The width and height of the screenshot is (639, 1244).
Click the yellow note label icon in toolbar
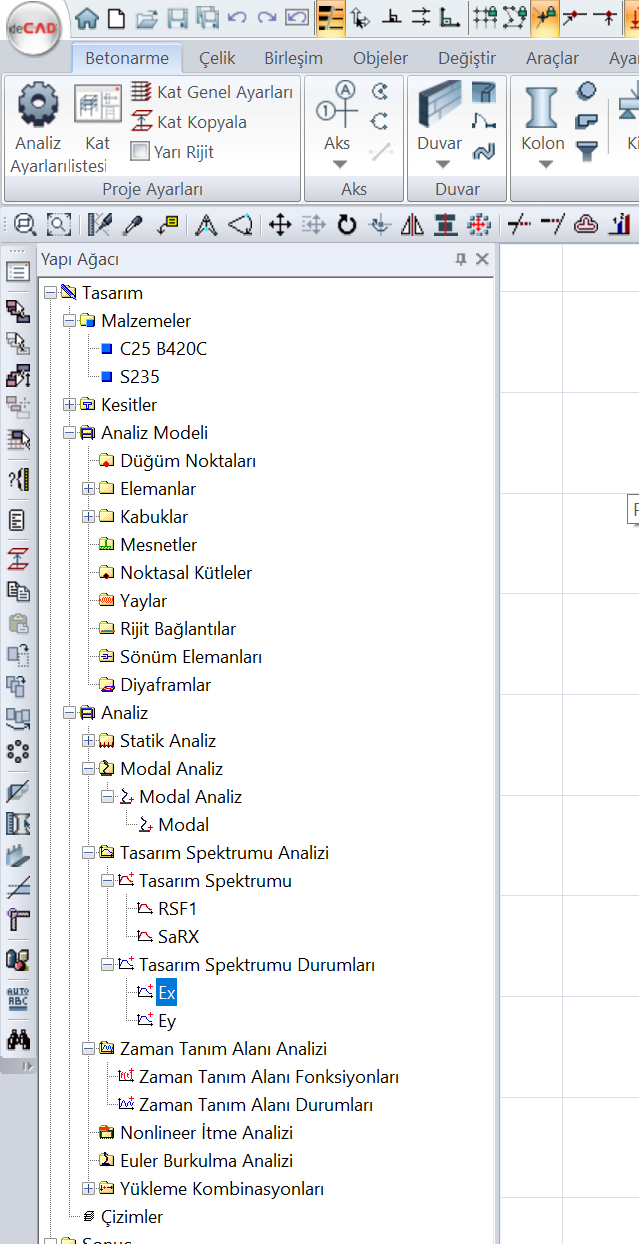pos(166,225)
